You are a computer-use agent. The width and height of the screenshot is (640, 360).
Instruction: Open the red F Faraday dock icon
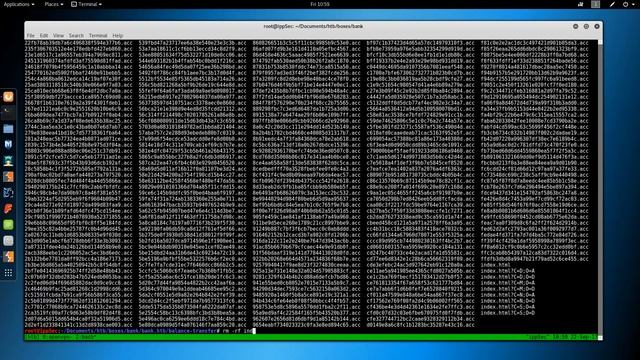pyautogui.click(x=8, y=209)
